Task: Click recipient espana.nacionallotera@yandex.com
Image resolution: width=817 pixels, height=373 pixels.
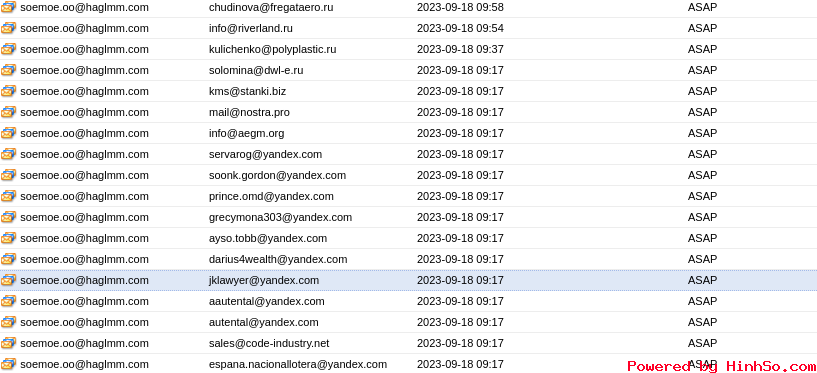Action: (298, 364)
